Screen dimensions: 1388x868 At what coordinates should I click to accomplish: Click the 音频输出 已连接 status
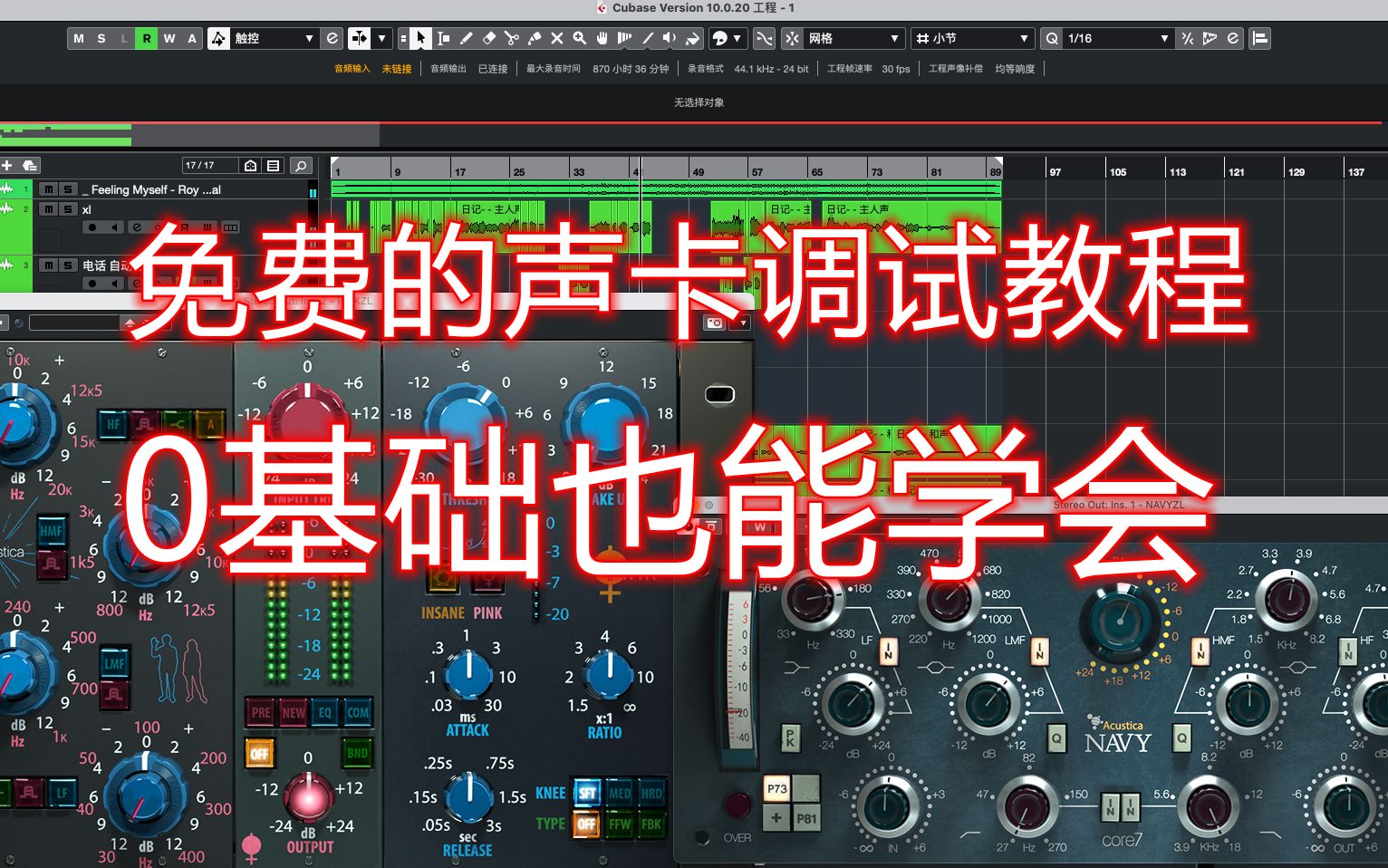(x=468, y=69)
